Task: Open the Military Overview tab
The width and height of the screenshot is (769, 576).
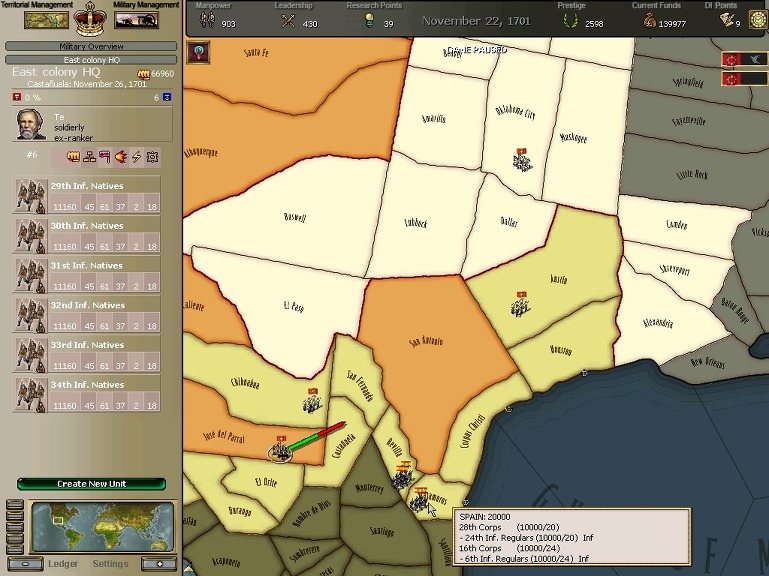Action: point(91,46)
